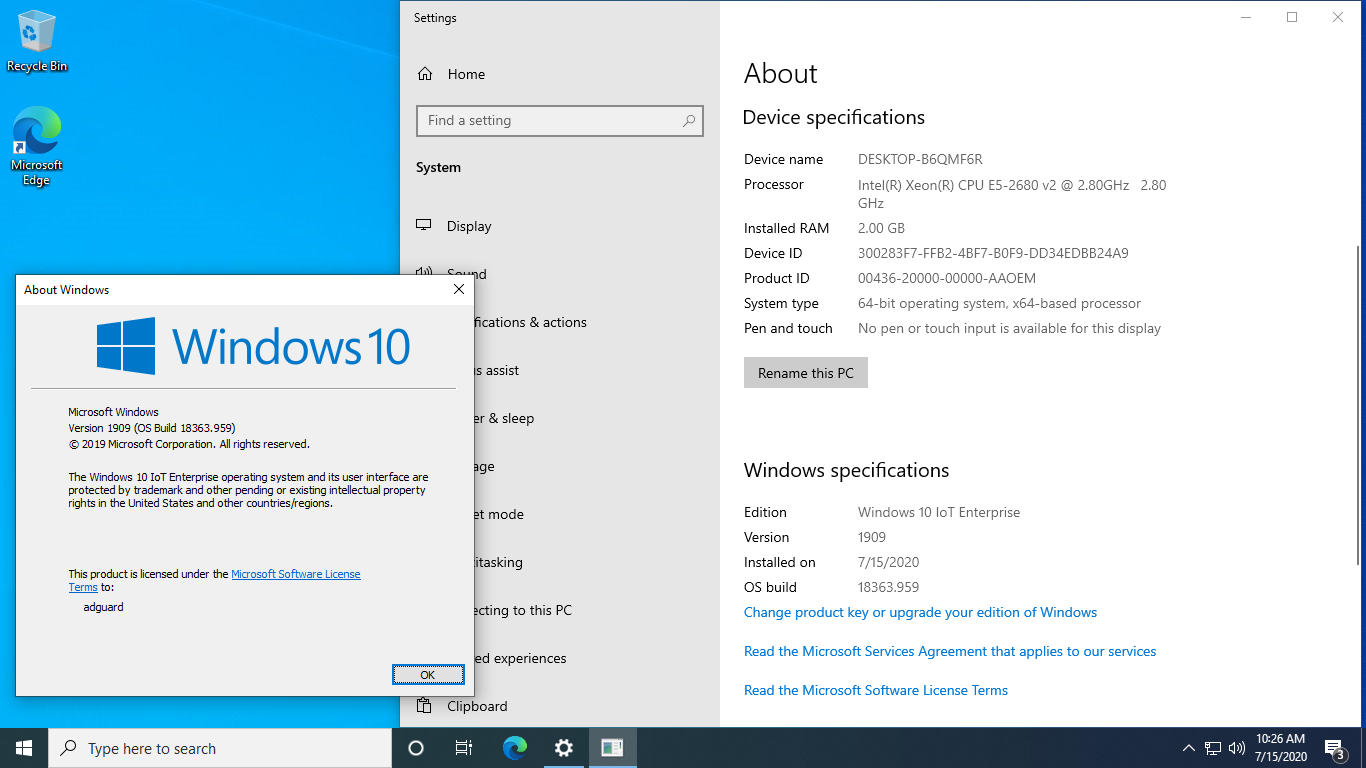Open the Microsoft Services Agreement link

[950, 651]
